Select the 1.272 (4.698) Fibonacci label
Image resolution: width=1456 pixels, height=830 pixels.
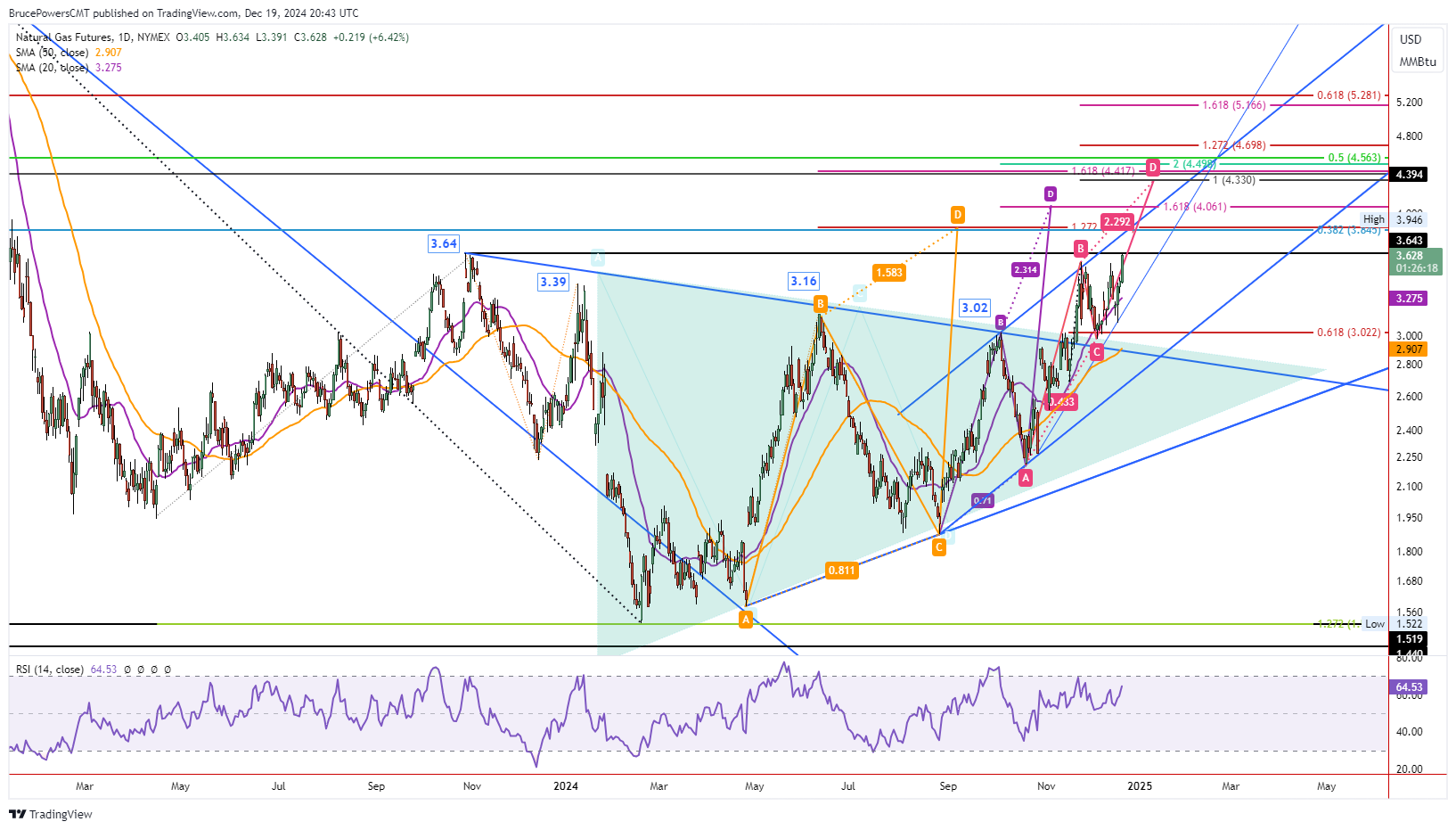pos(1233,145)
